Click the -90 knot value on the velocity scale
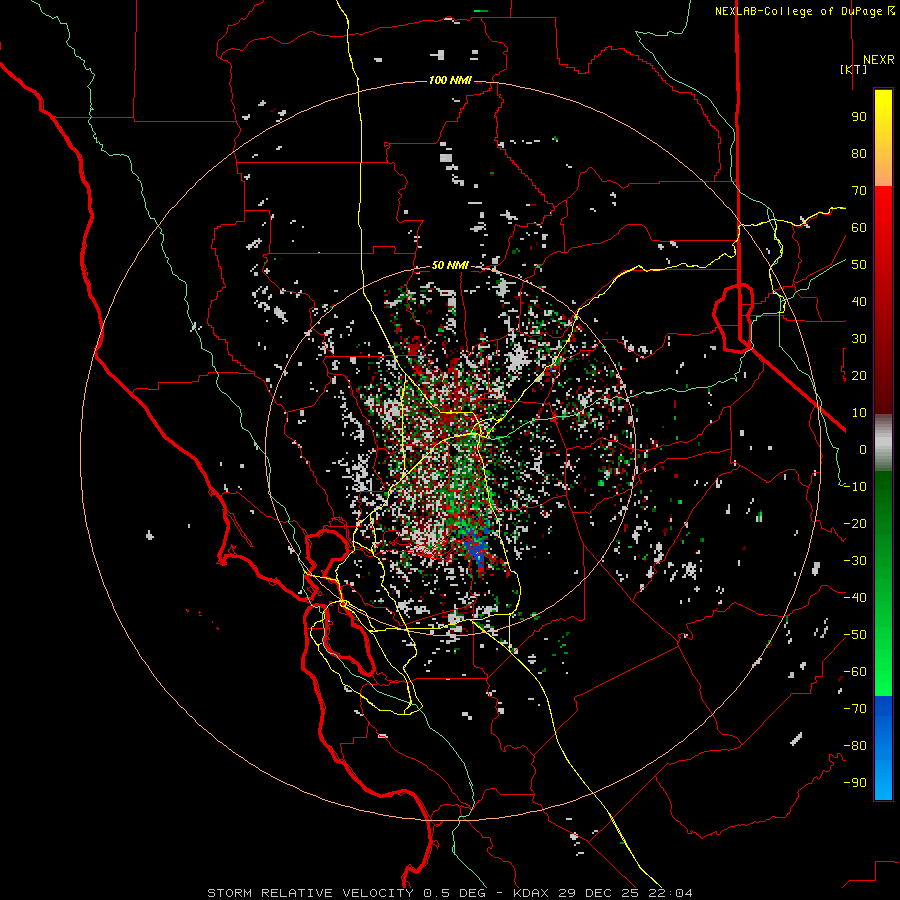 point(855,783)
